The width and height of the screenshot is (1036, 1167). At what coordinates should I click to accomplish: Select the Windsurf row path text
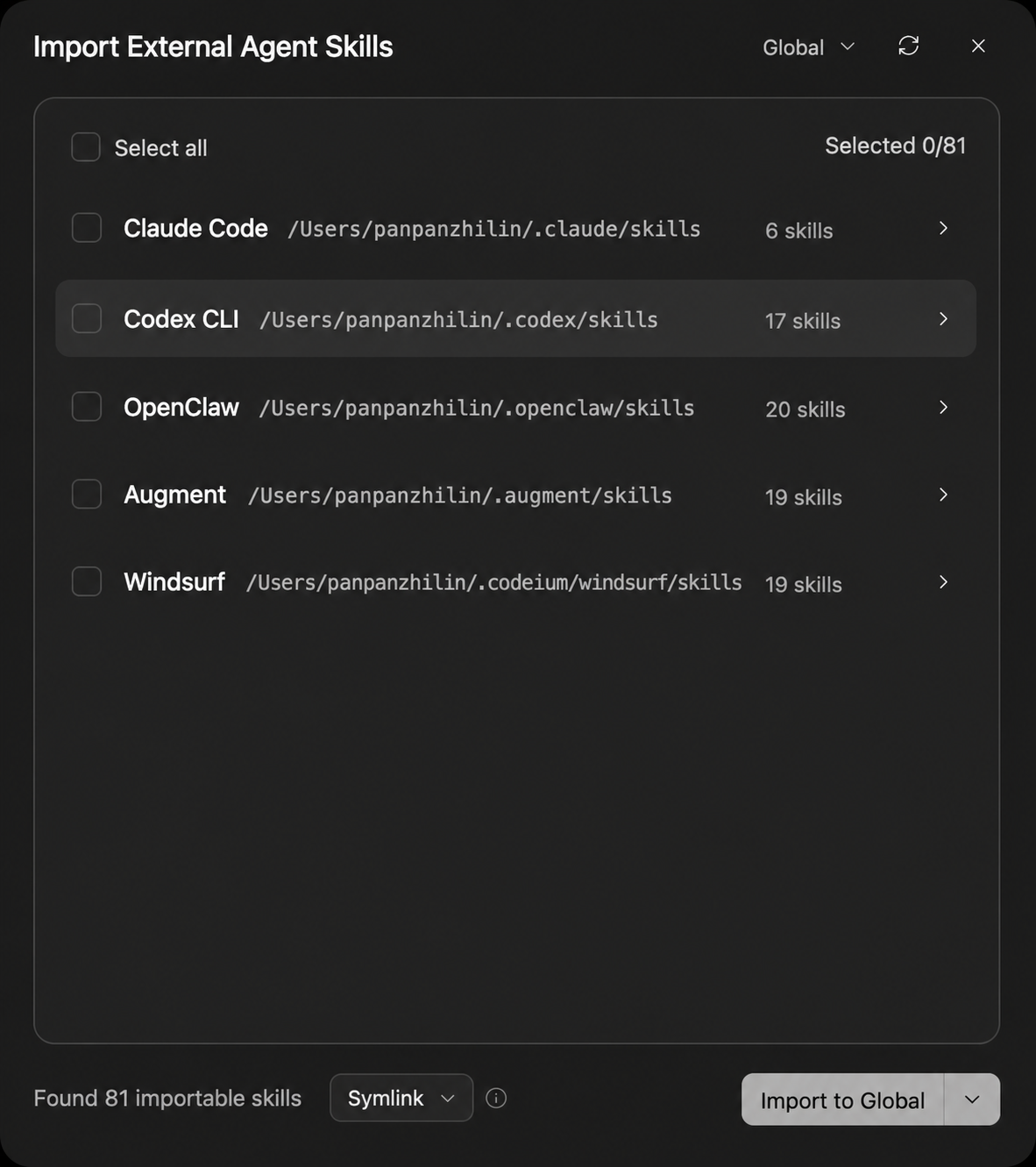click(493, 583)
